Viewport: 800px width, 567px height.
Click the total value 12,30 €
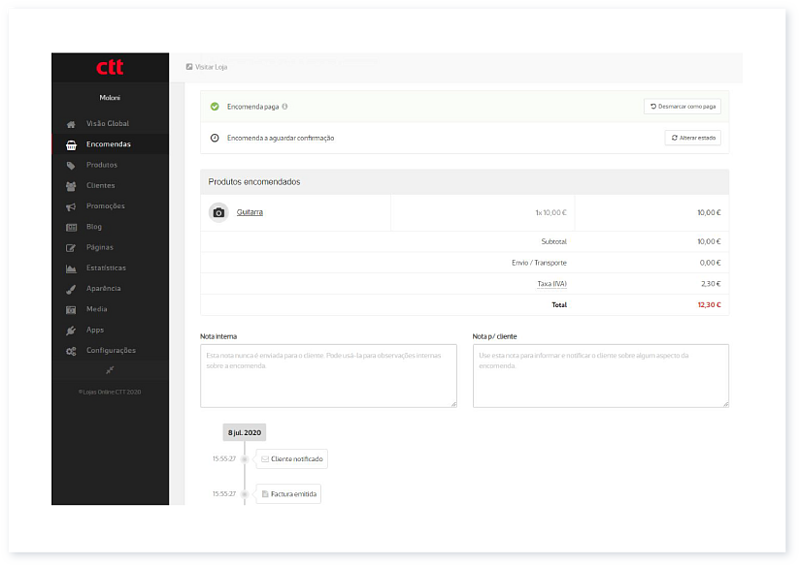pos(709,305)
